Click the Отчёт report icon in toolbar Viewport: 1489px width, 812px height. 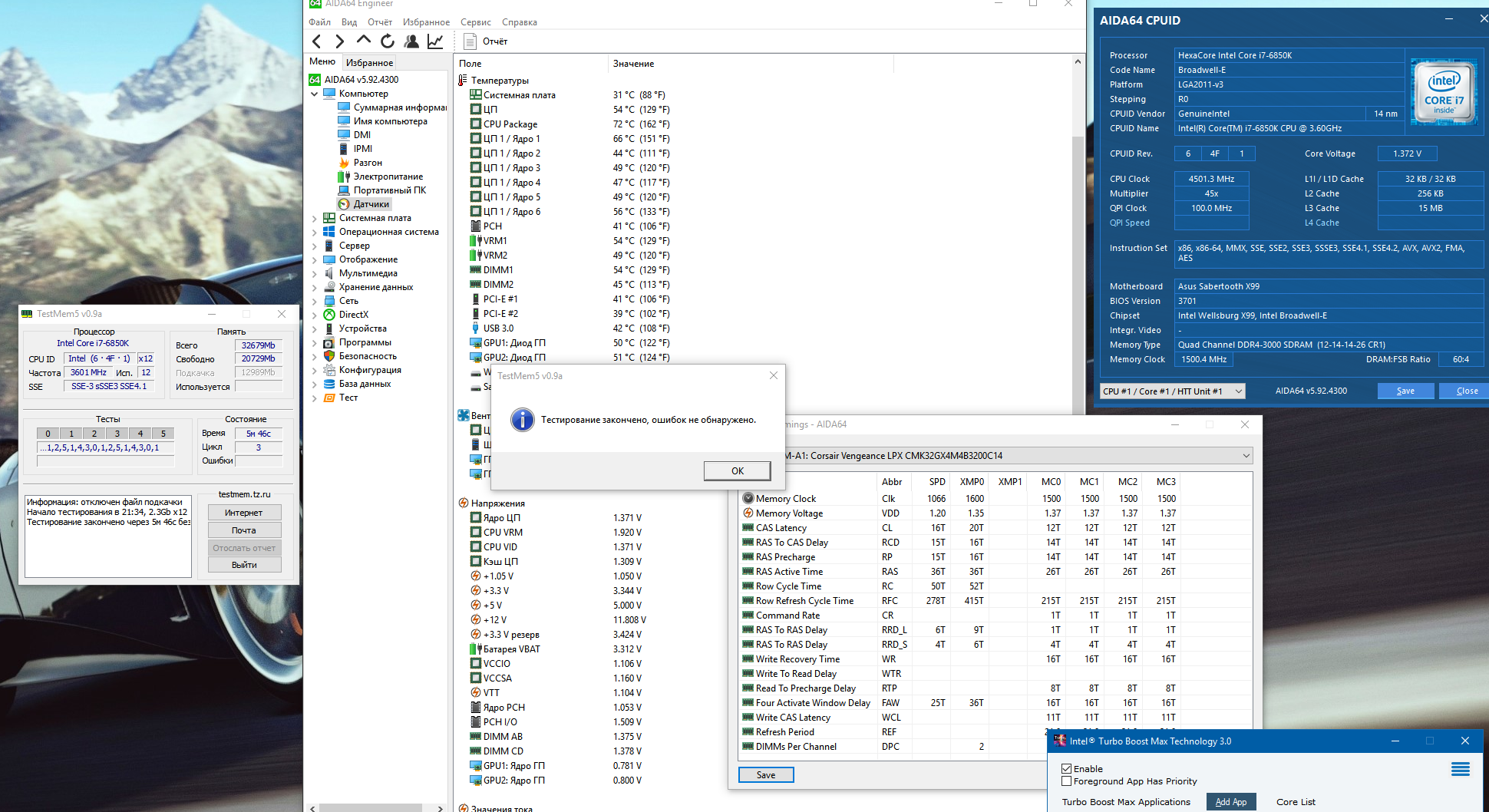(470, 41)
